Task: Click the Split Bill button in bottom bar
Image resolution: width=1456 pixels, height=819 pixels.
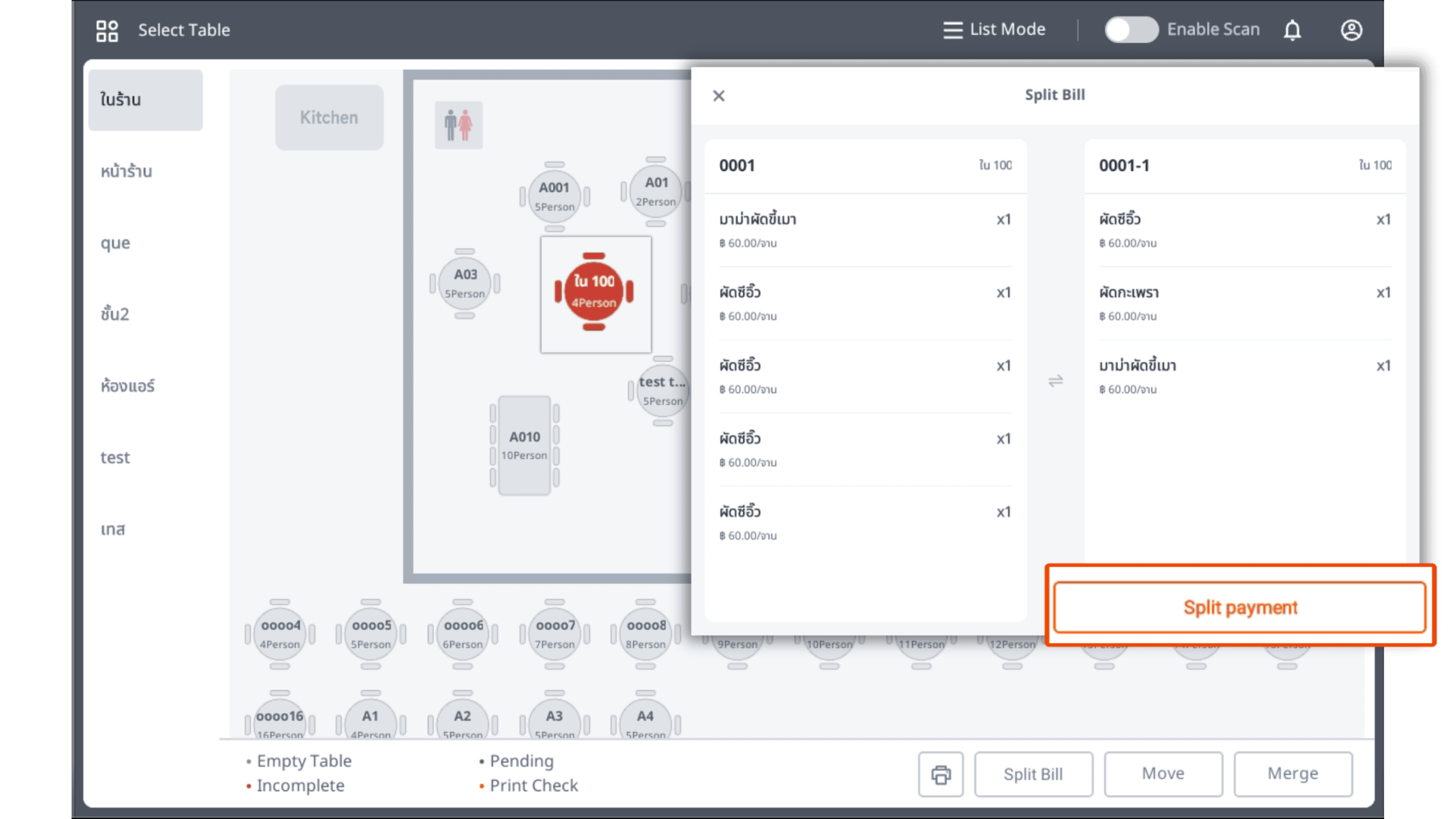Action: click(1033, 774)
